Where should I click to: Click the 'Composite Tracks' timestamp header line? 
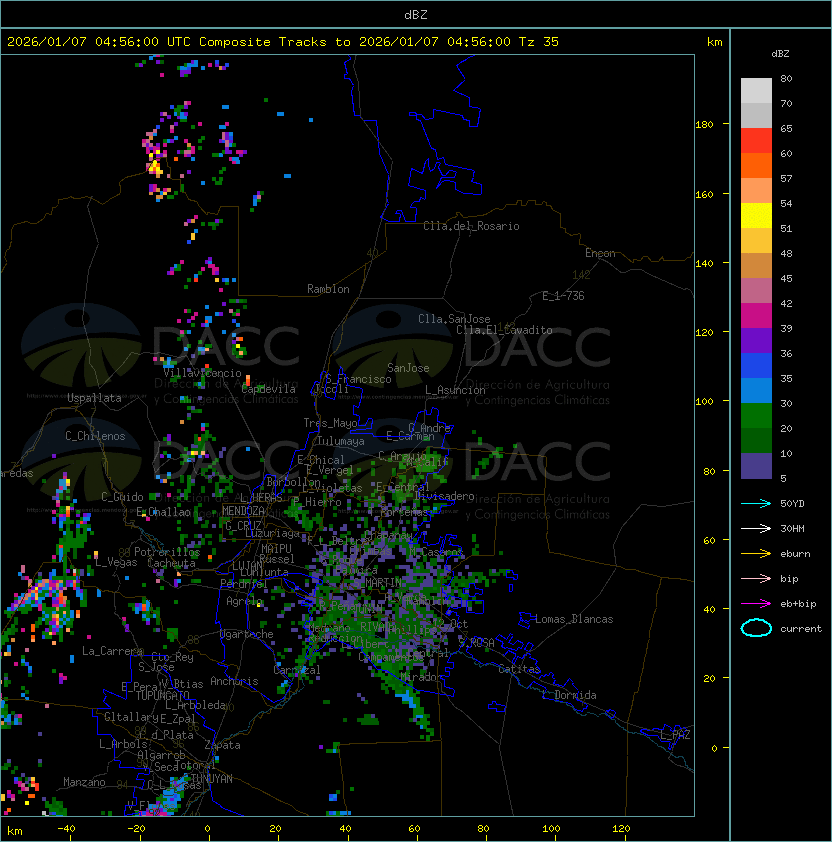[x=283, y=41]
